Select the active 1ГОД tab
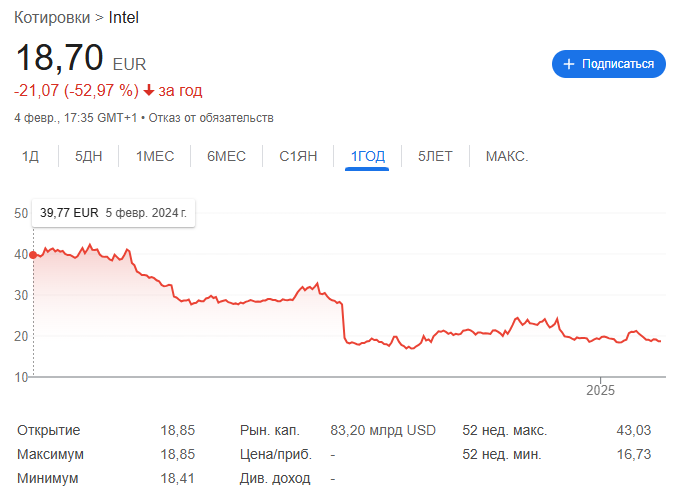Viewport: 681px width, 500px height. (x=367, y=156)
